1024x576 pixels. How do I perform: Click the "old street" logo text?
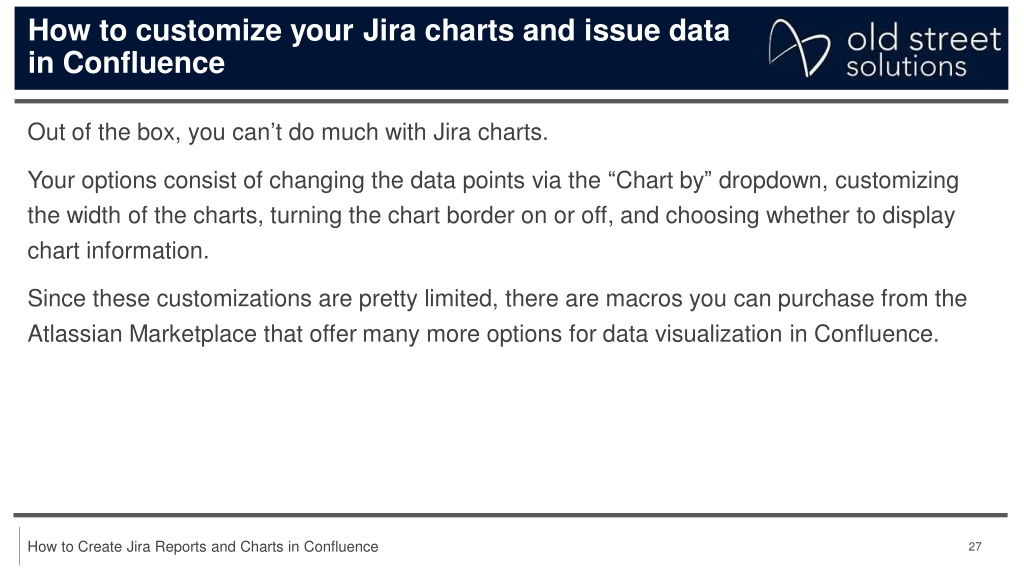click(923, 39)
